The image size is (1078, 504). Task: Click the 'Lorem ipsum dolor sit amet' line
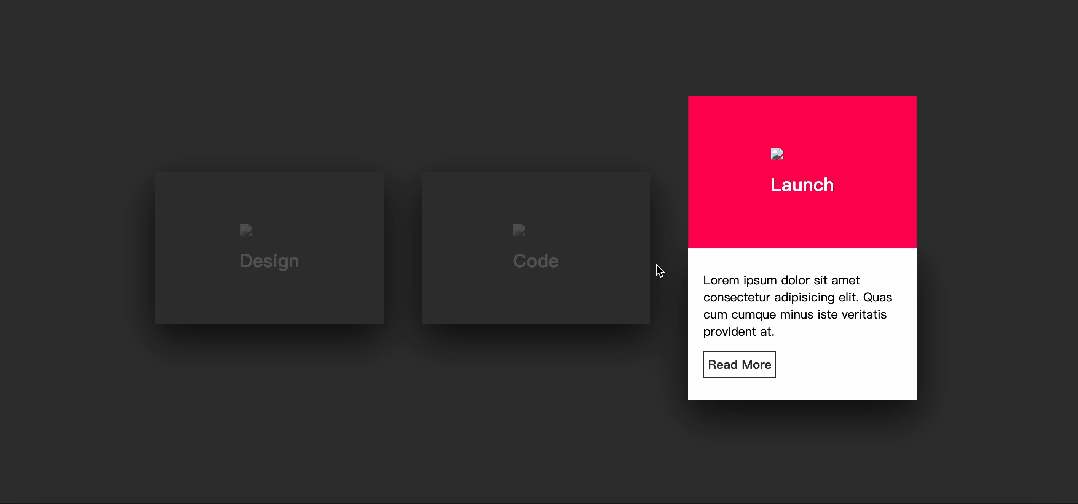click(x=781, y=280)
